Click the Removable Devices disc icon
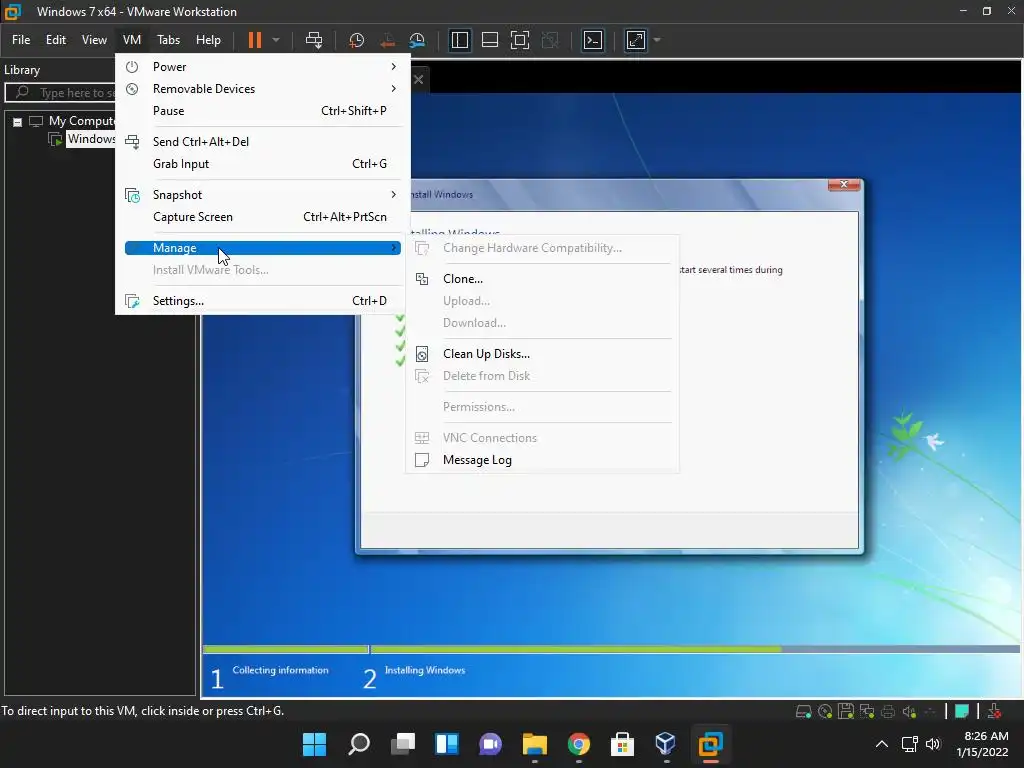The width and height of the screenshot is (1024, 768). (132, 89)
